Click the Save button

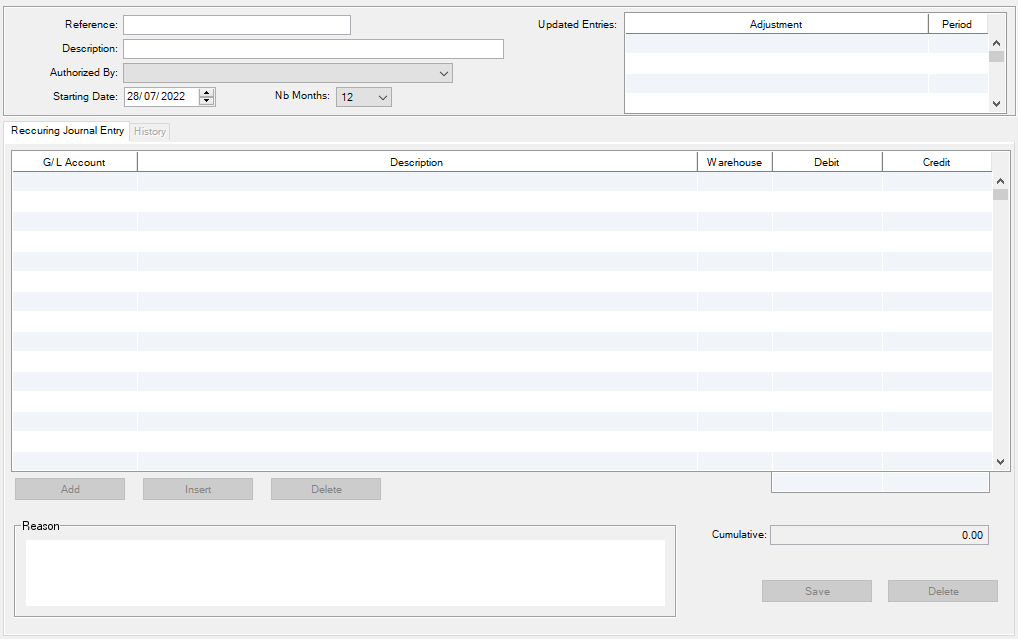click(817, 591)
